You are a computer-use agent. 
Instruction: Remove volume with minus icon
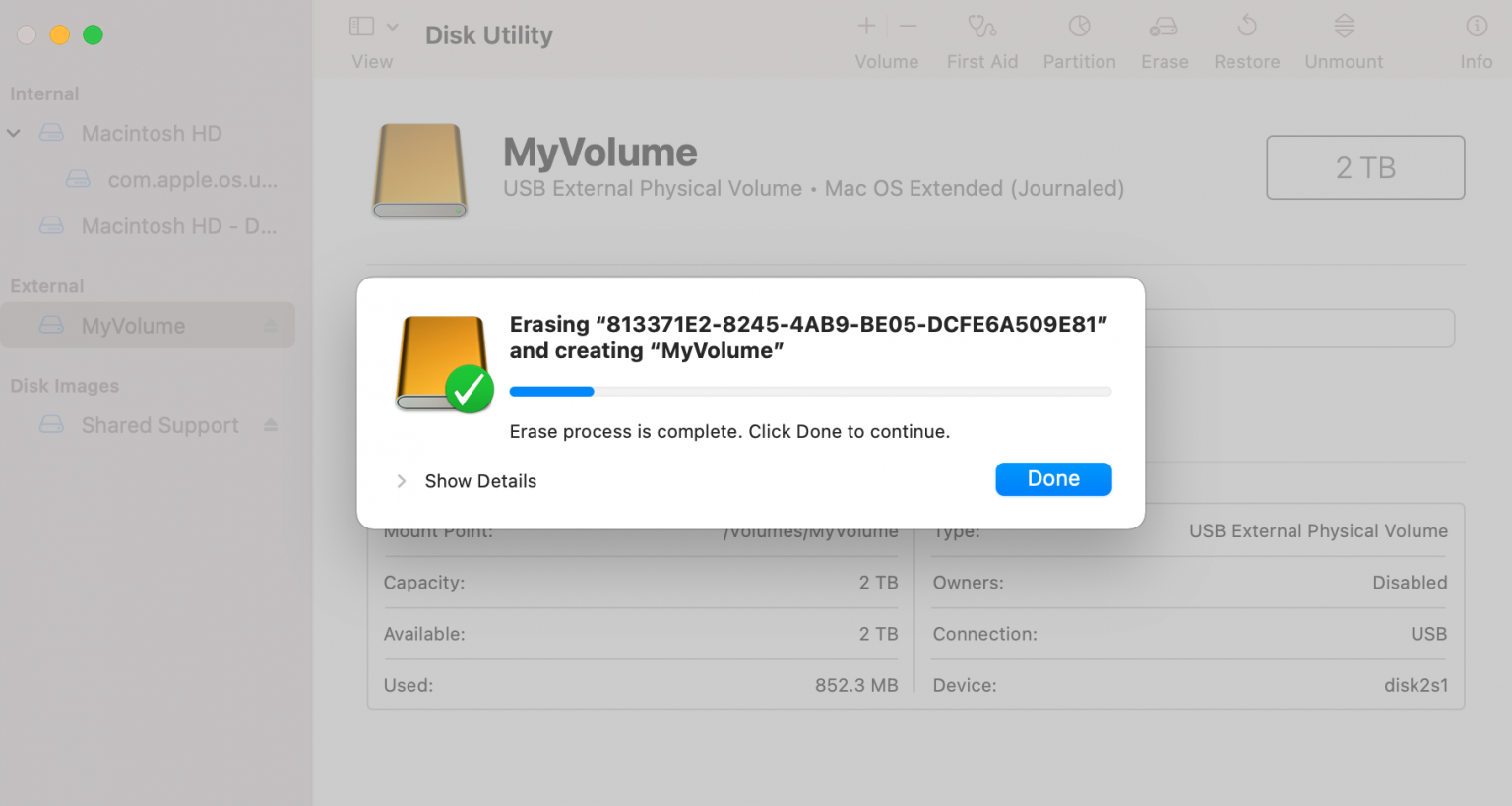coord(909,27)
